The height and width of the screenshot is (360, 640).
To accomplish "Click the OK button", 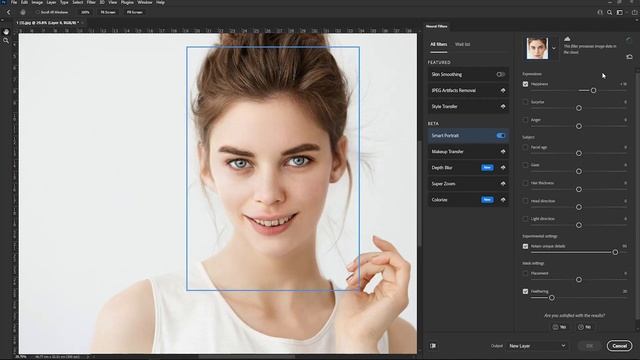I will click(x=589, y=346).
